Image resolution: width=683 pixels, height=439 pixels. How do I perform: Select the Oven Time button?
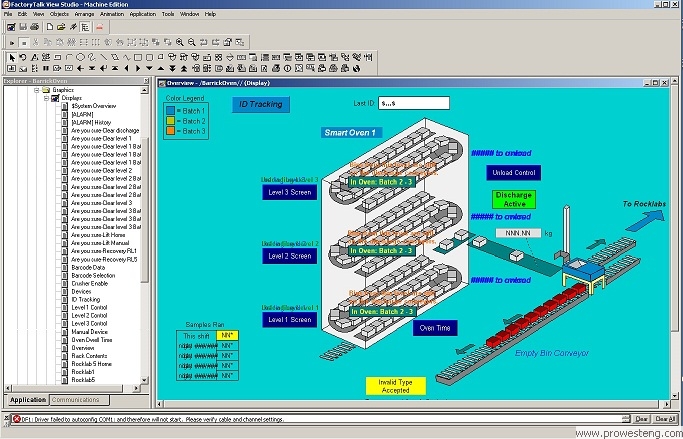pyautogui.click(x=435, y=328)
